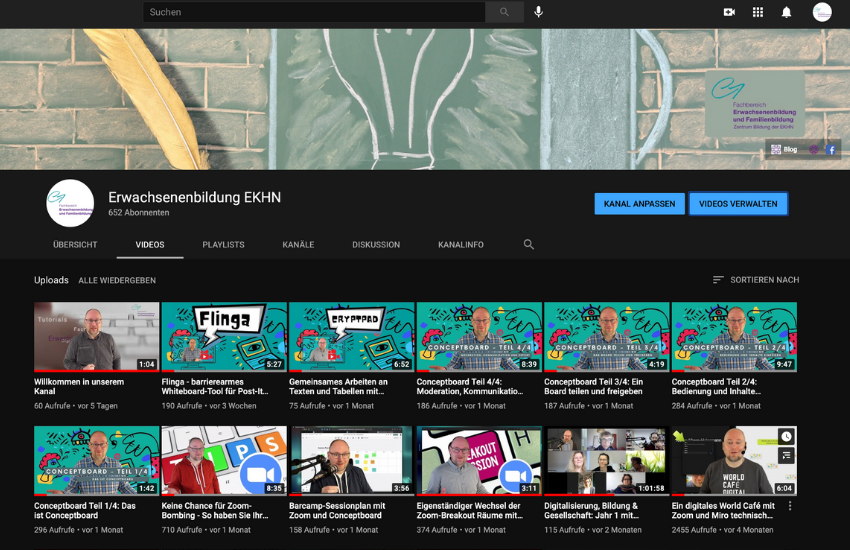Click channel name Erwachsenenbildung EKHN

tap(195, 197)
